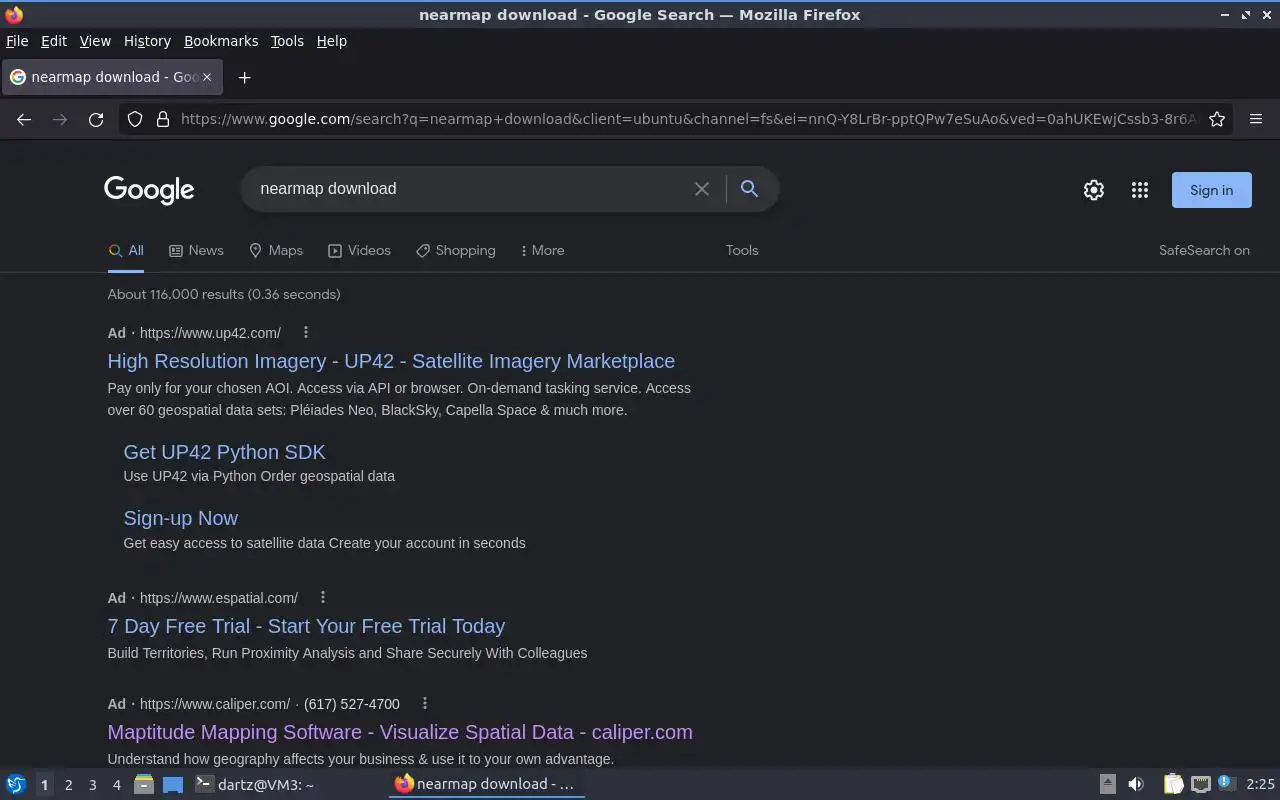Click the taskbar clock showing 2:25
1280x800 pixels.
[1260, 784]
